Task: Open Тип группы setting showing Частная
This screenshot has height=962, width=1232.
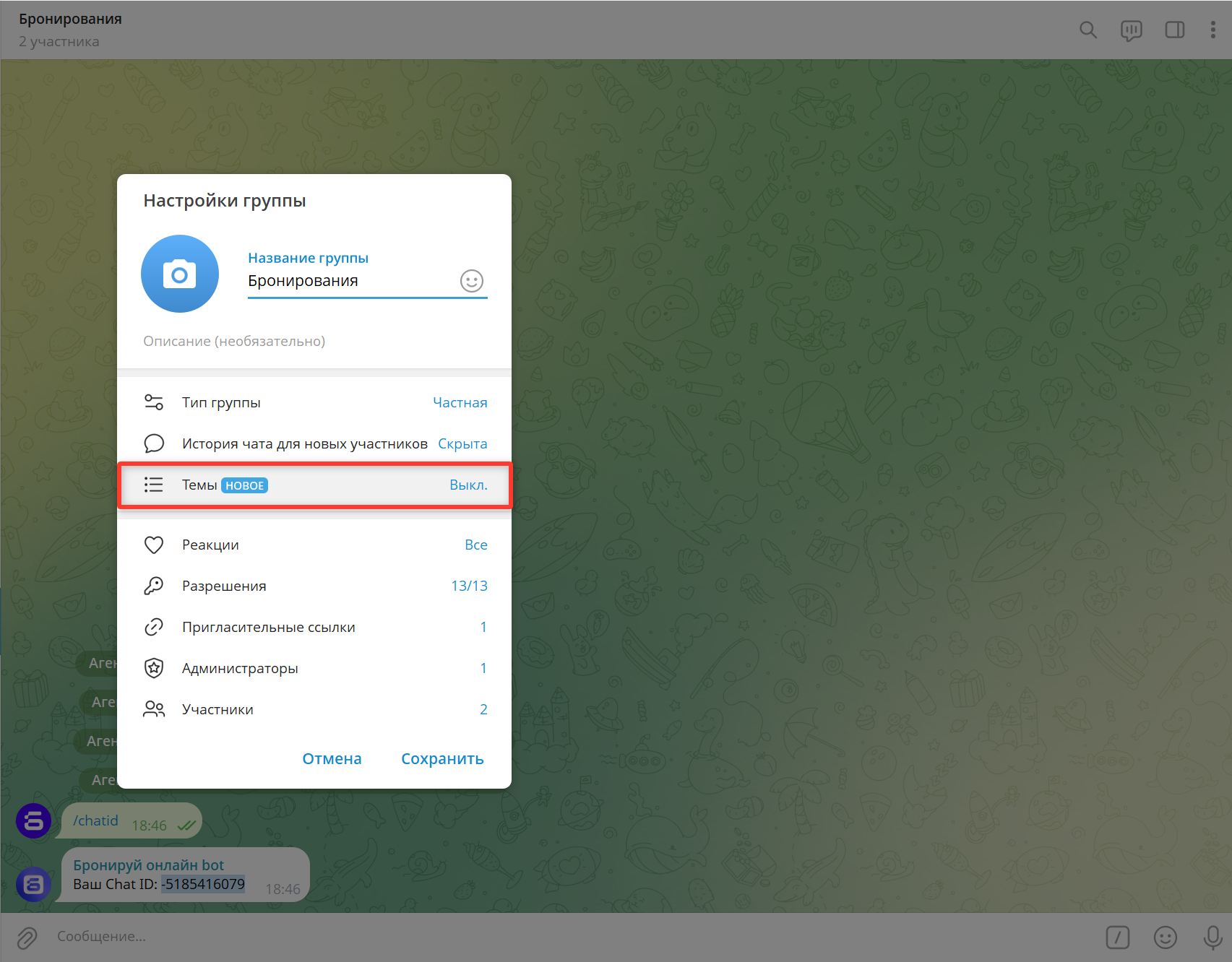Action: pyautogui.click(x=314, y=402)
